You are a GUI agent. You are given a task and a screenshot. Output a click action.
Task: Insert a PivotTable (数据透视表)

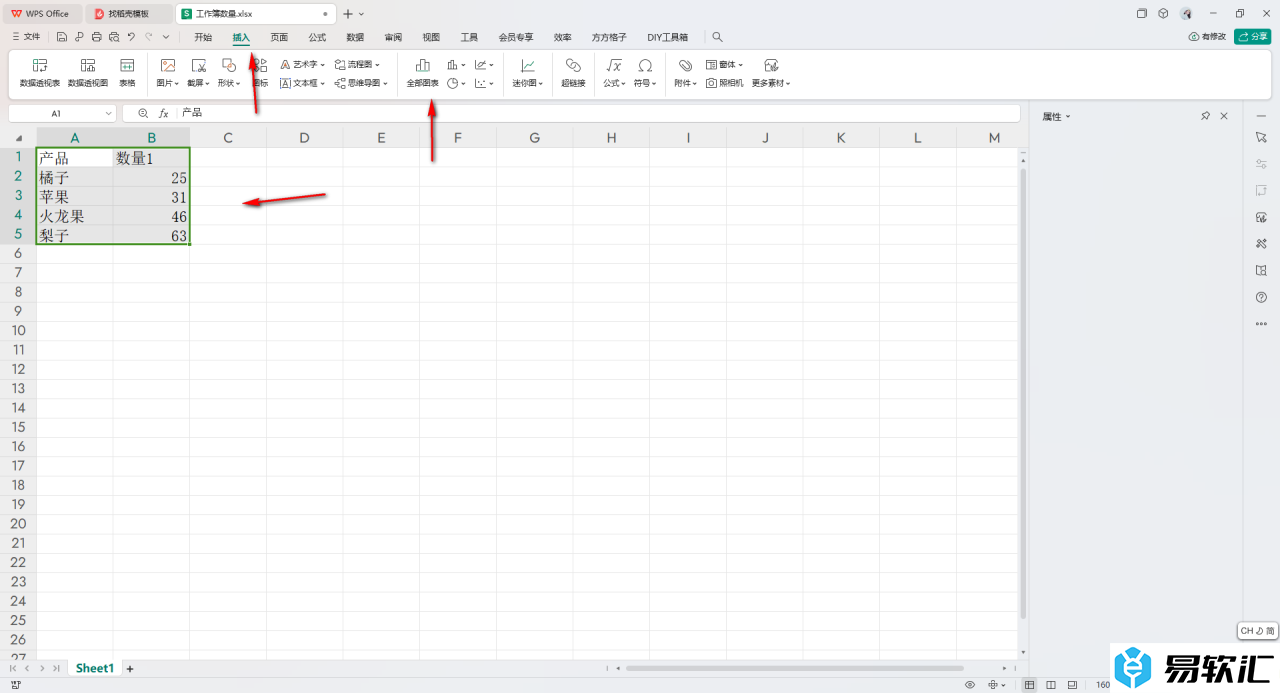[40, 73]
